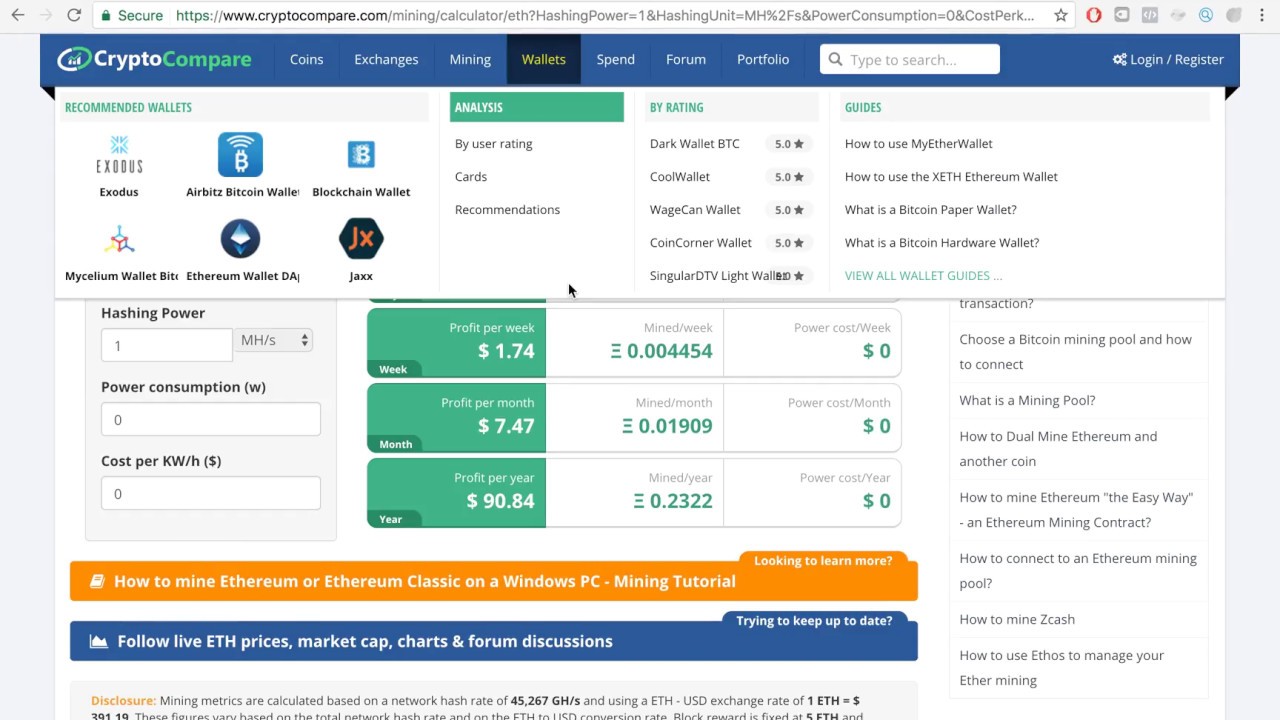Screen dimensions: 1280x720
Task: Click the Power consumption input field
Action: coord(211,419)
